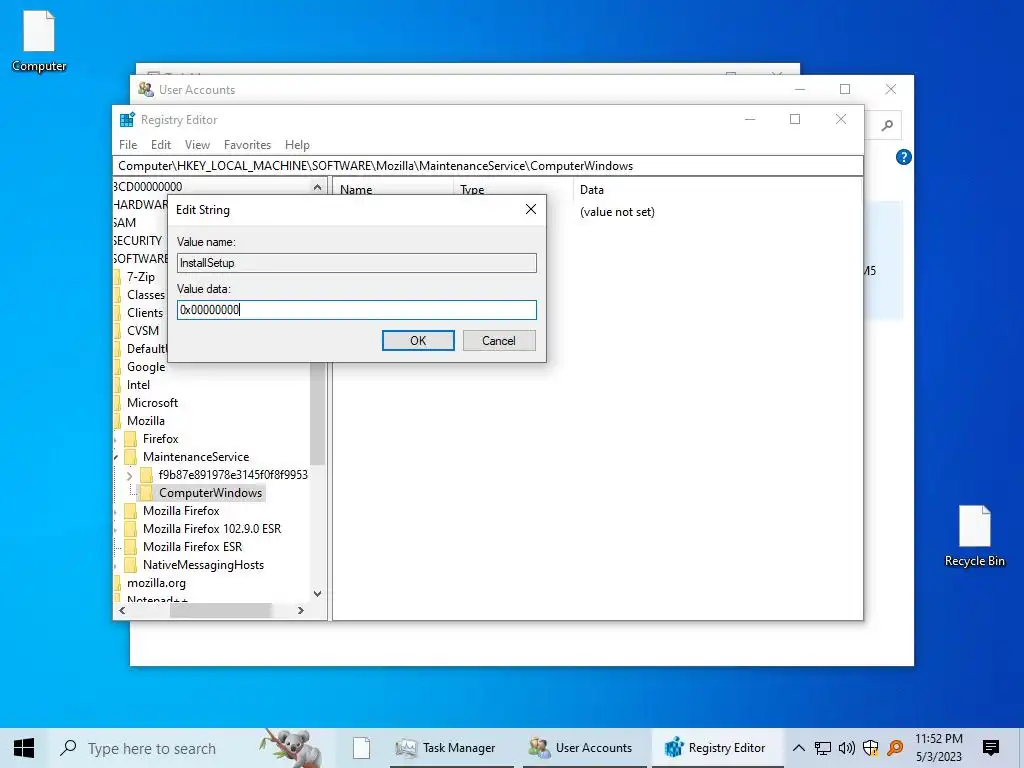Viewport: 1024px width, 768px height.
Task: Open the File menu in Registry Editor
Action: point(128,145)
